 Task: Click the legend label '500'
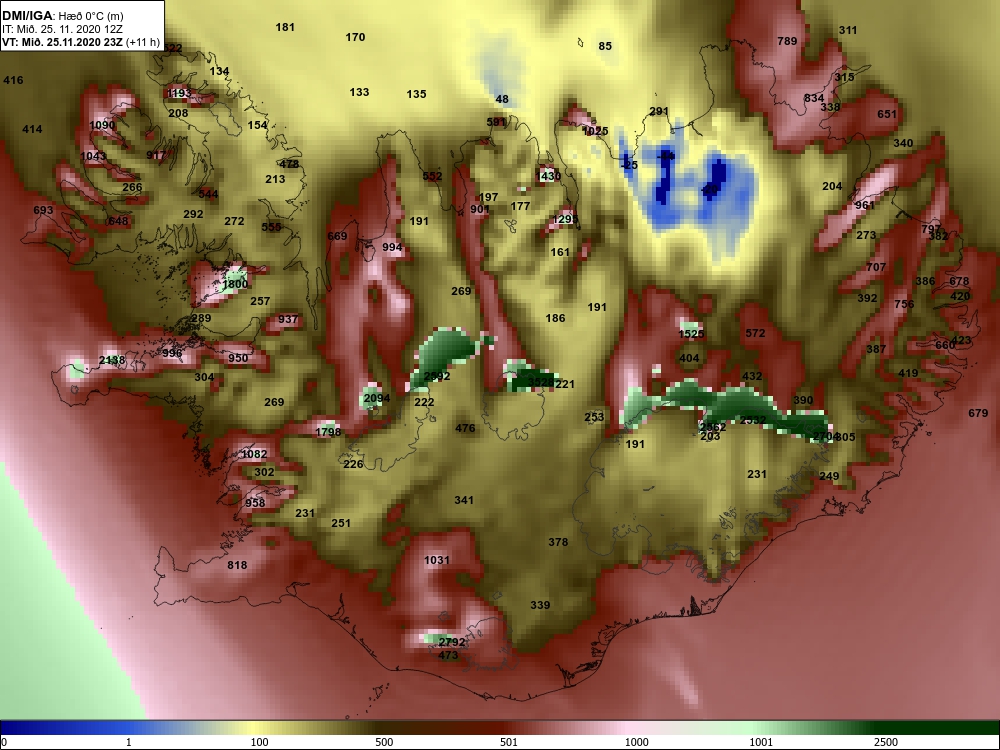pos(384,742)
